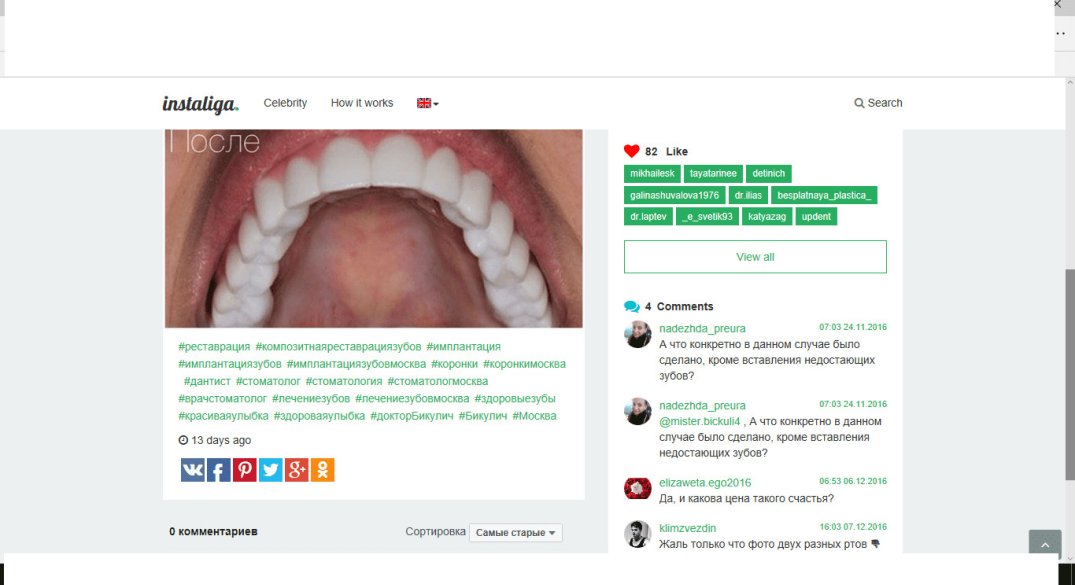Tweet this post via Twitter icon

[x=271, y=470]
